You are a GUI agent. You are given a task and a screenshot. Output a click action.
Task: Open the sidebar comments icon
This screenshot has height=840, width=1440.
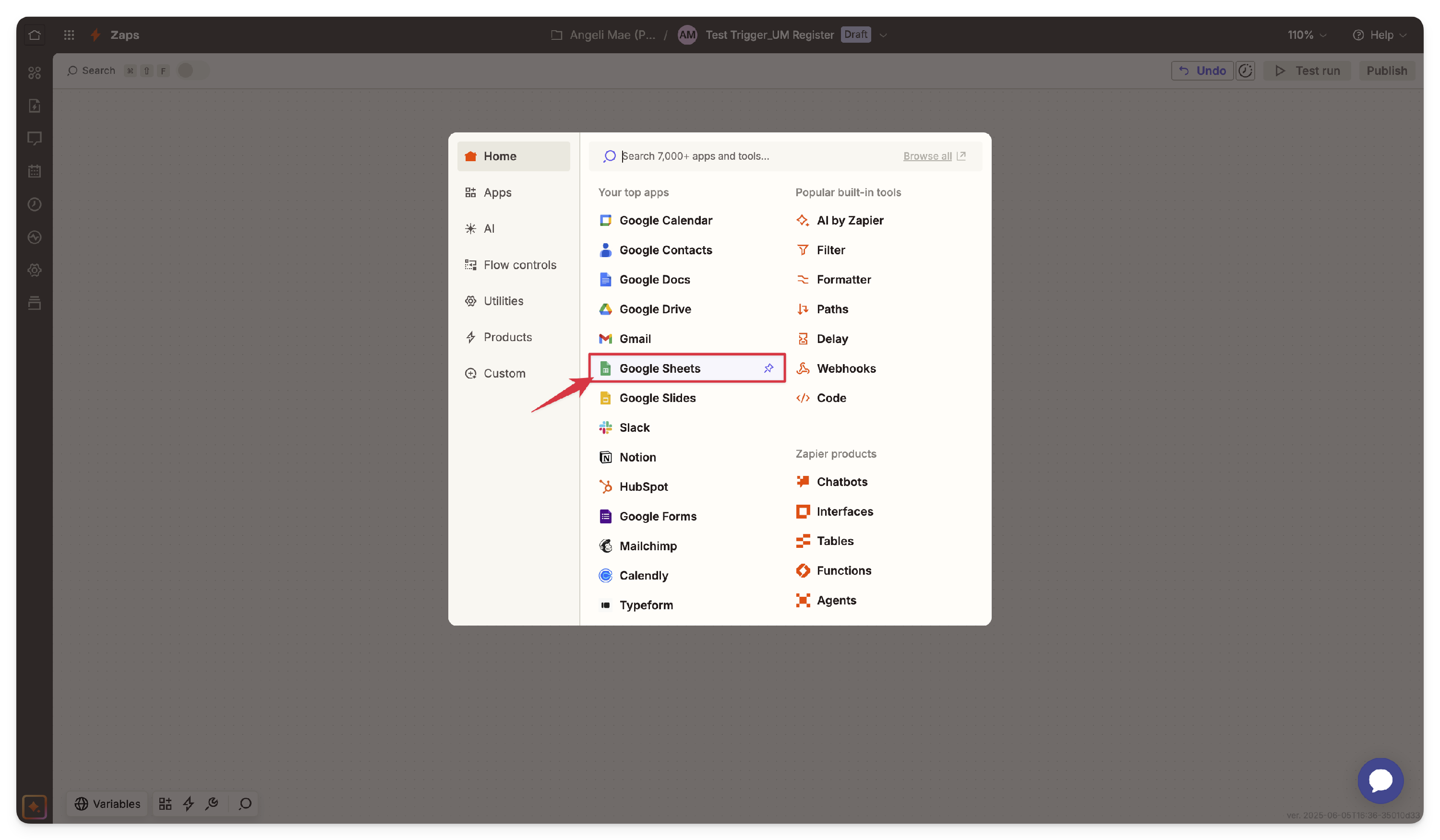[x=34, y=138]
